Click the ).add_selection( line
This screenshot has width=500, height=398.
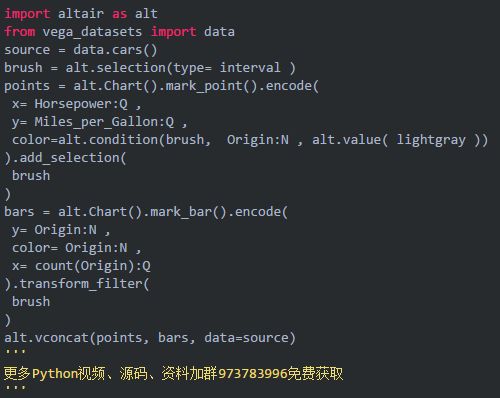65,158
